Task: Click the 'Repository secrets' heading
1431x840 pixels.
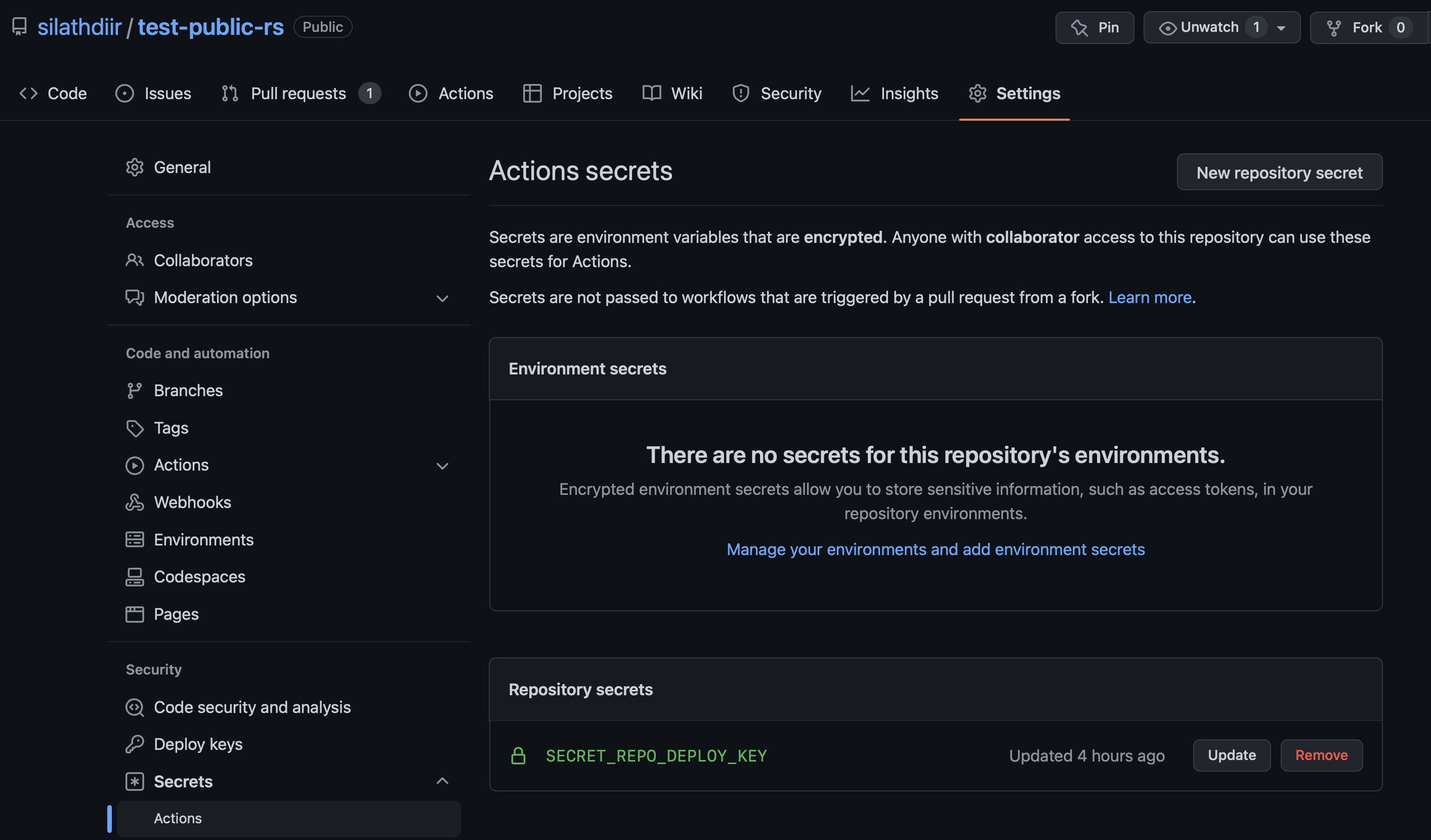Action: click(580, 689)
